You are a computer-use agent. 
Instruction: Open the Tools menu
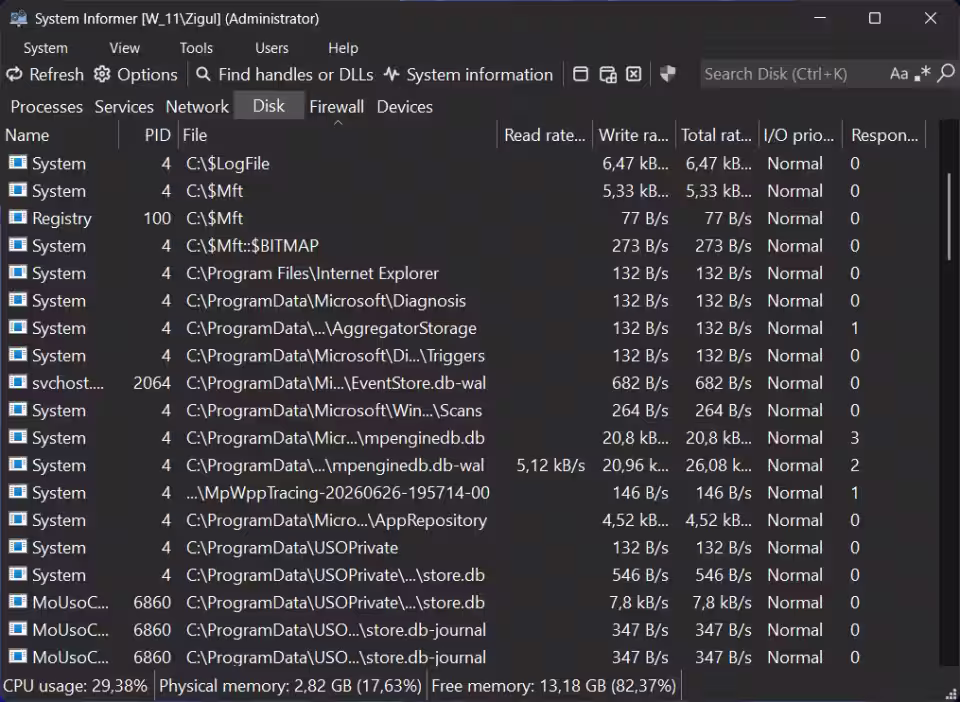tap(196, 48)
